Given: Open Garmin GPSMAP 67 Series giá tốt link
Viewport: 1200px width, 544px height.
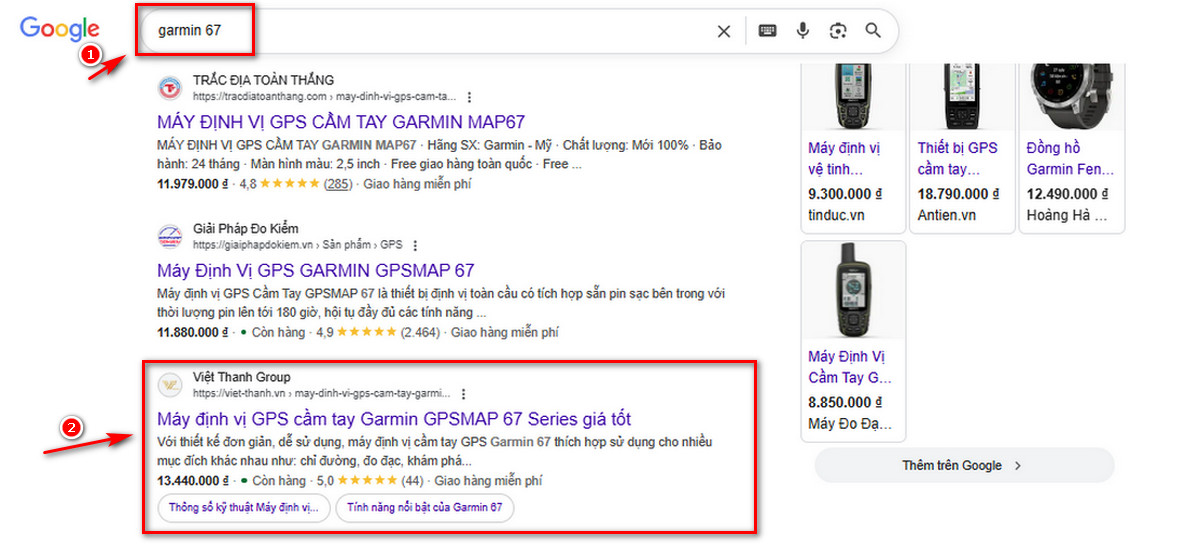Looking at the screenshot, I should point(394,418).
